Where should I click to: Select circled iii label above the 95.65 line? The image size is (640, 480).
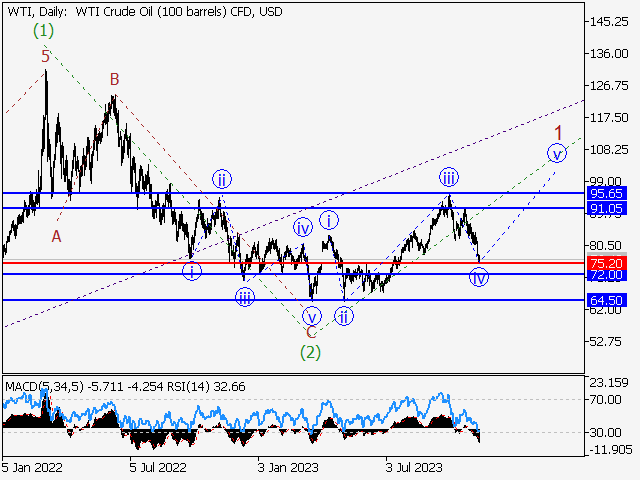(x=449, y=178)
